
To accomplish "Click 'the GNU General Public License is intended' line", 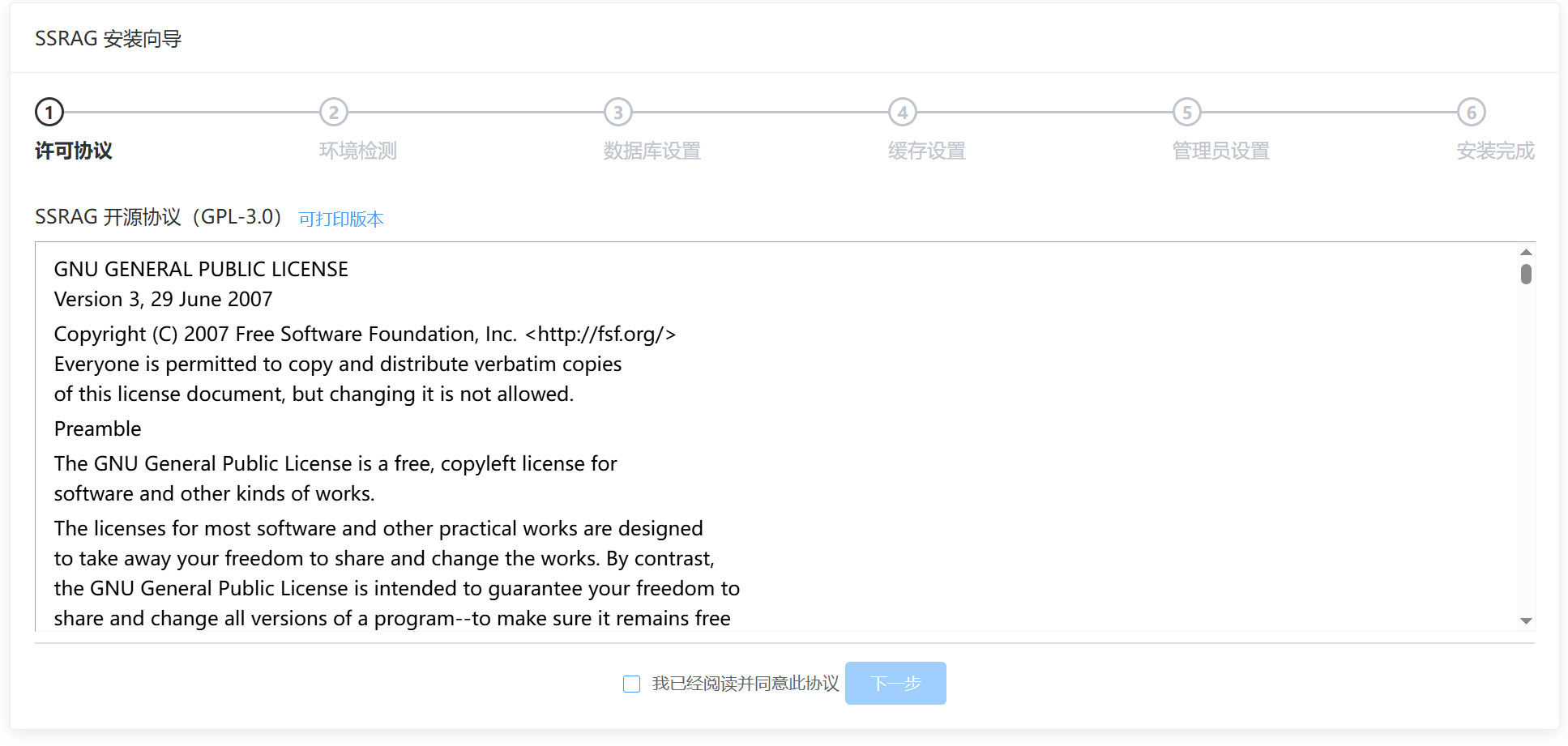I will tap(397, 588).
